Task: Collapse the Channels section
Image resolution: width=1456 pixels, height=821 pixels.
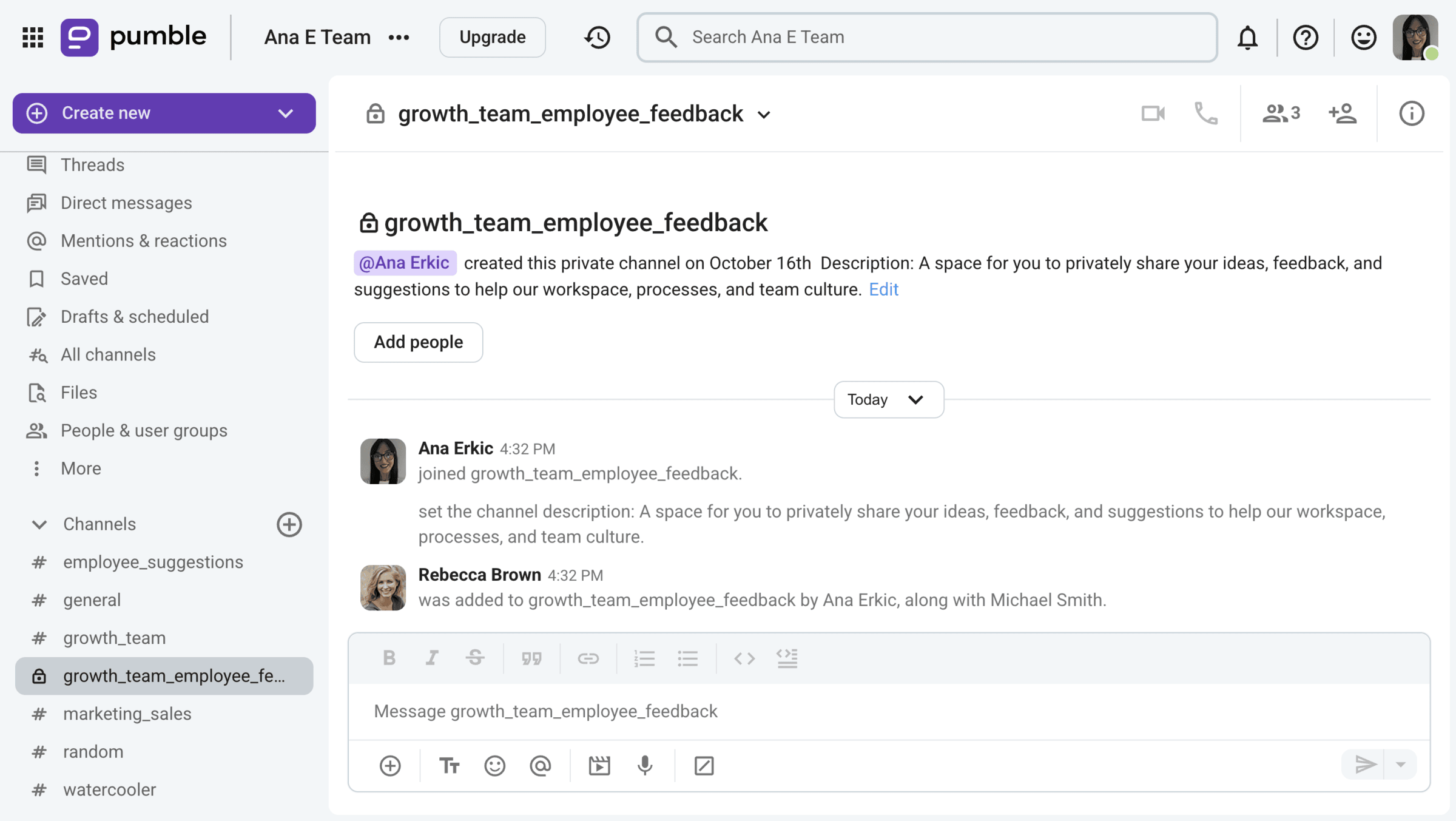Action: 39,524
